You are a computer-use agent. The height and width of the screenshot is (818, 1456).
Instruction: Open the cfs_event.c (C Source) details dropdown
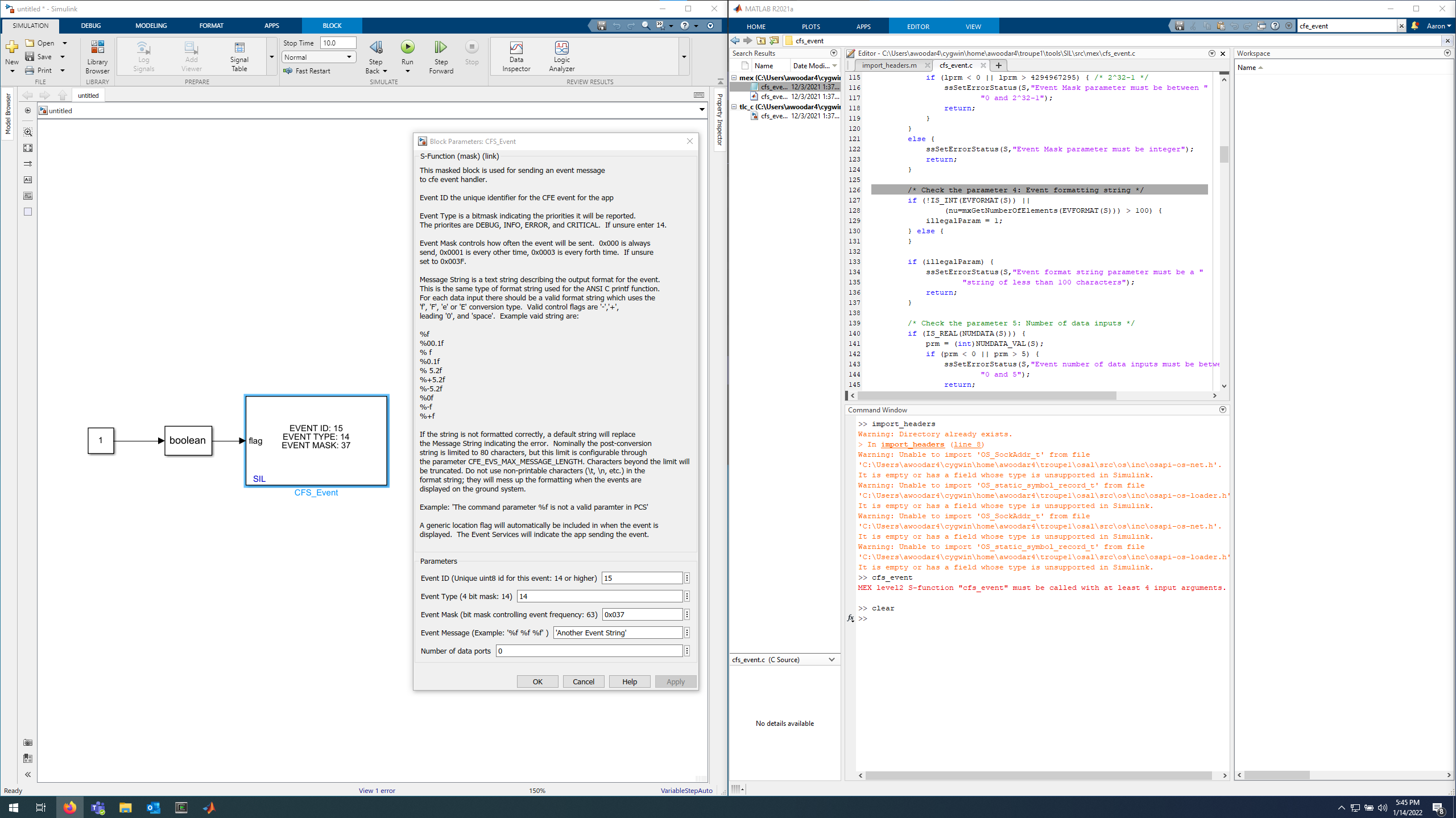832,659
